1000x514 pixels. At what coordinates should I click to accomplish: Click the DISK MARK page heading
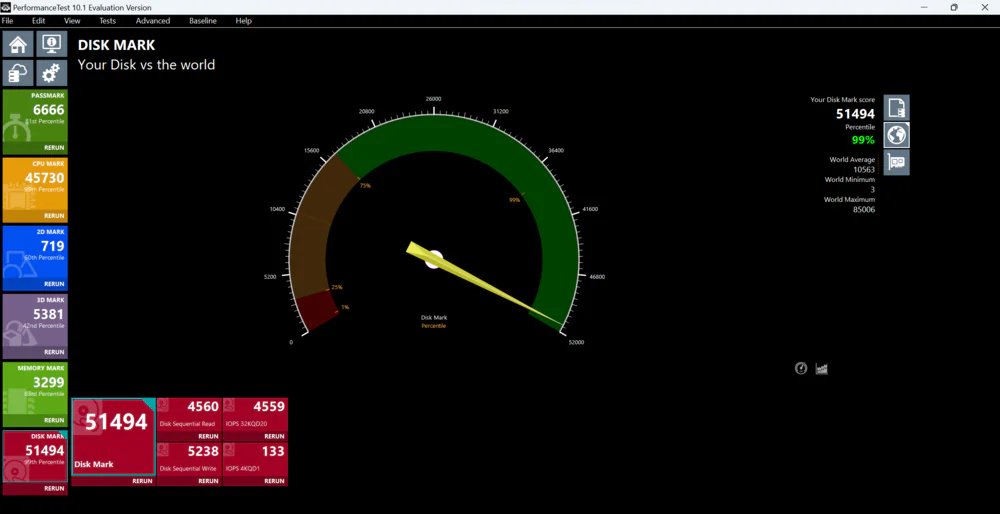pyautogui.click(x=116, y=45)
